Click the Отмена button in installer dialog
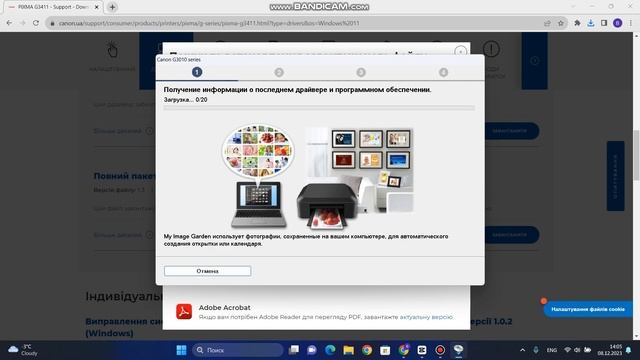 [x=207, y=271]
